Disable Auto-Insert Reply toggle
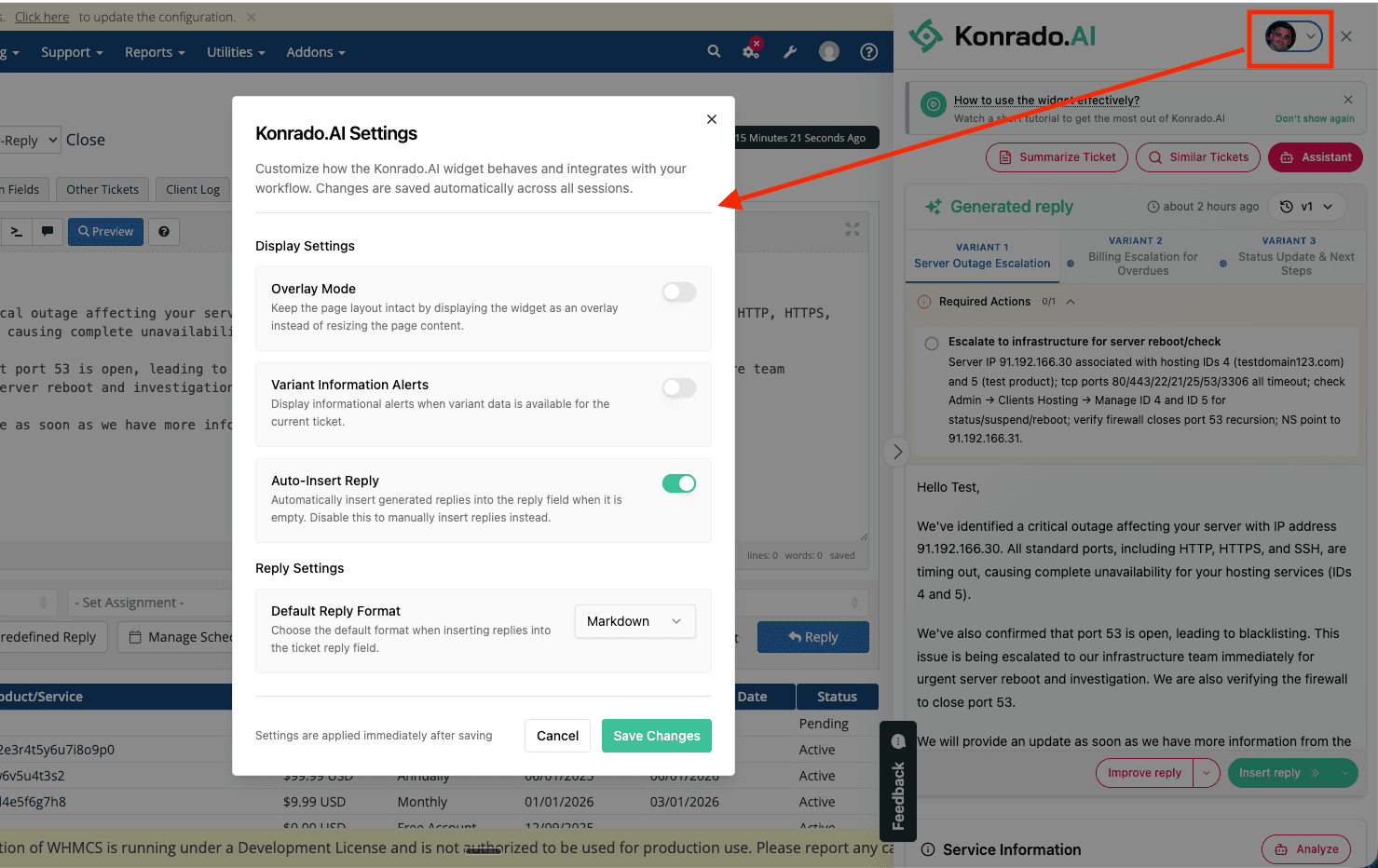This screenshot has height=868, width=1378. [x=679, y=483]
